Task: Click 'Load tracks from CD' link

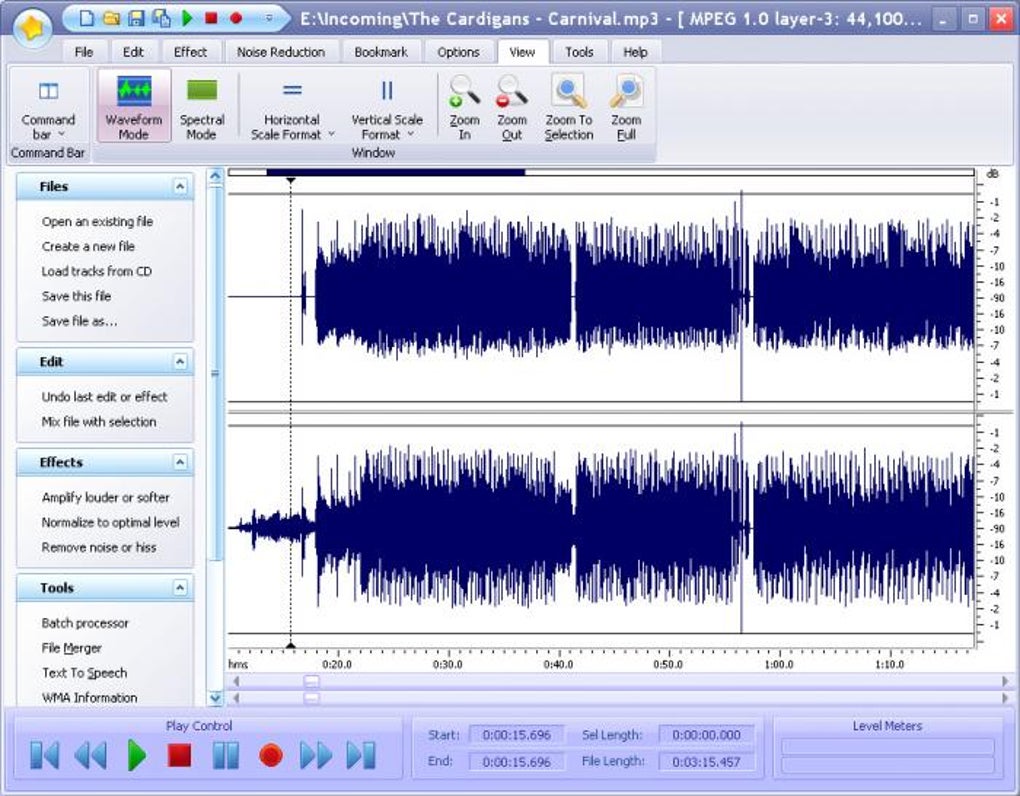Action: 97,271
